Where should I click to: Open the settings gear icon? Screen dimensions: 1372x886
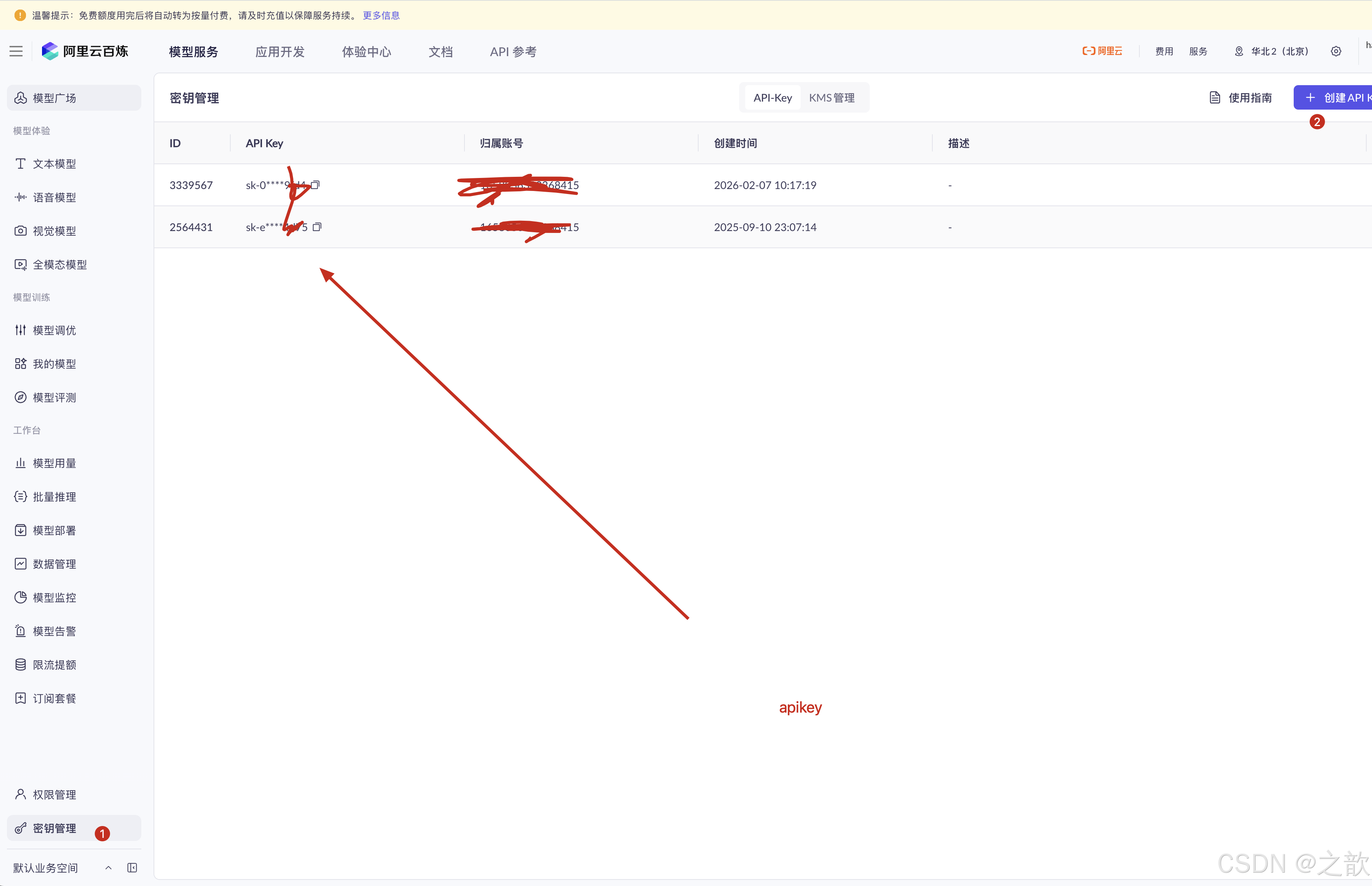click(1336, 51)
